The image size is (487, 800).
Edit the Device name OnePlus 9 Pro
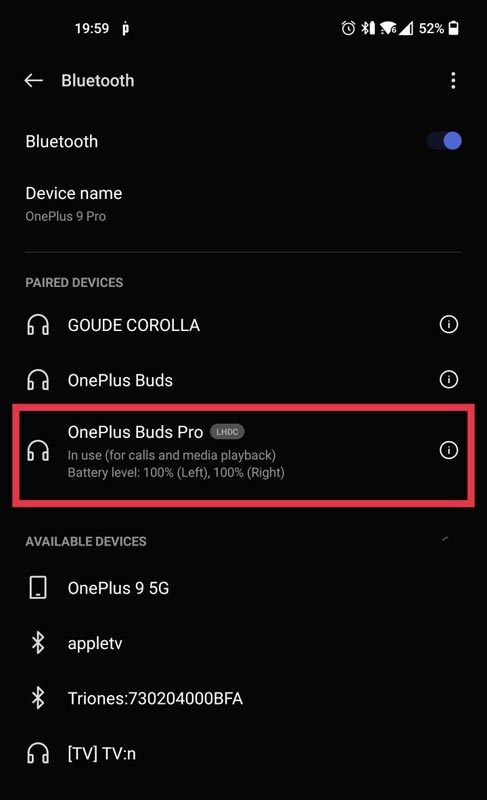coord(243,204)
